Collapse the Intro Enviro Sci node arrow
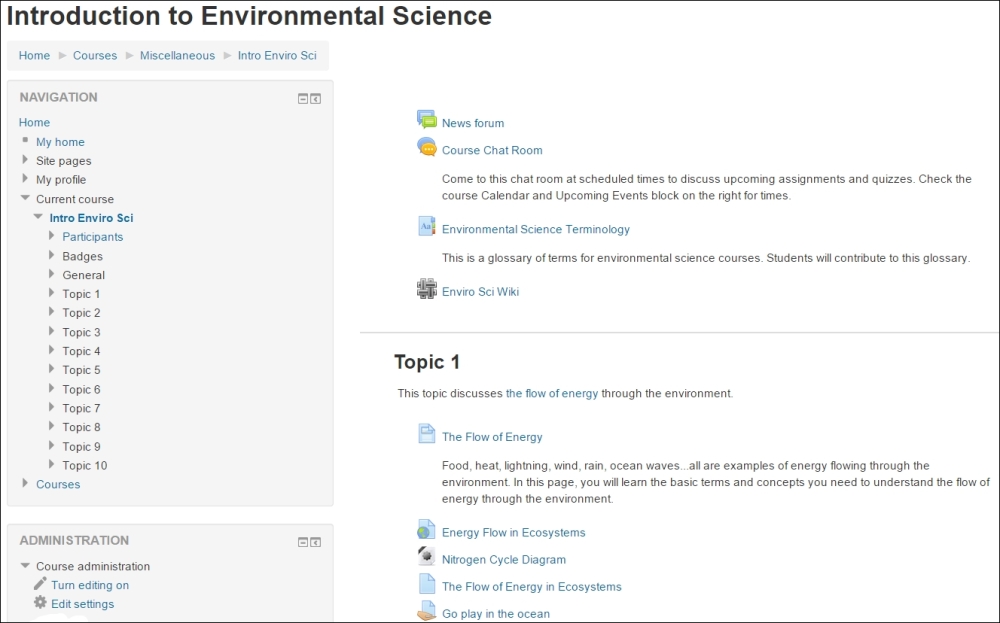Image resolution: width=1000 pixels, height=623 pixels. pyautogui.click(x=38, y=217)
